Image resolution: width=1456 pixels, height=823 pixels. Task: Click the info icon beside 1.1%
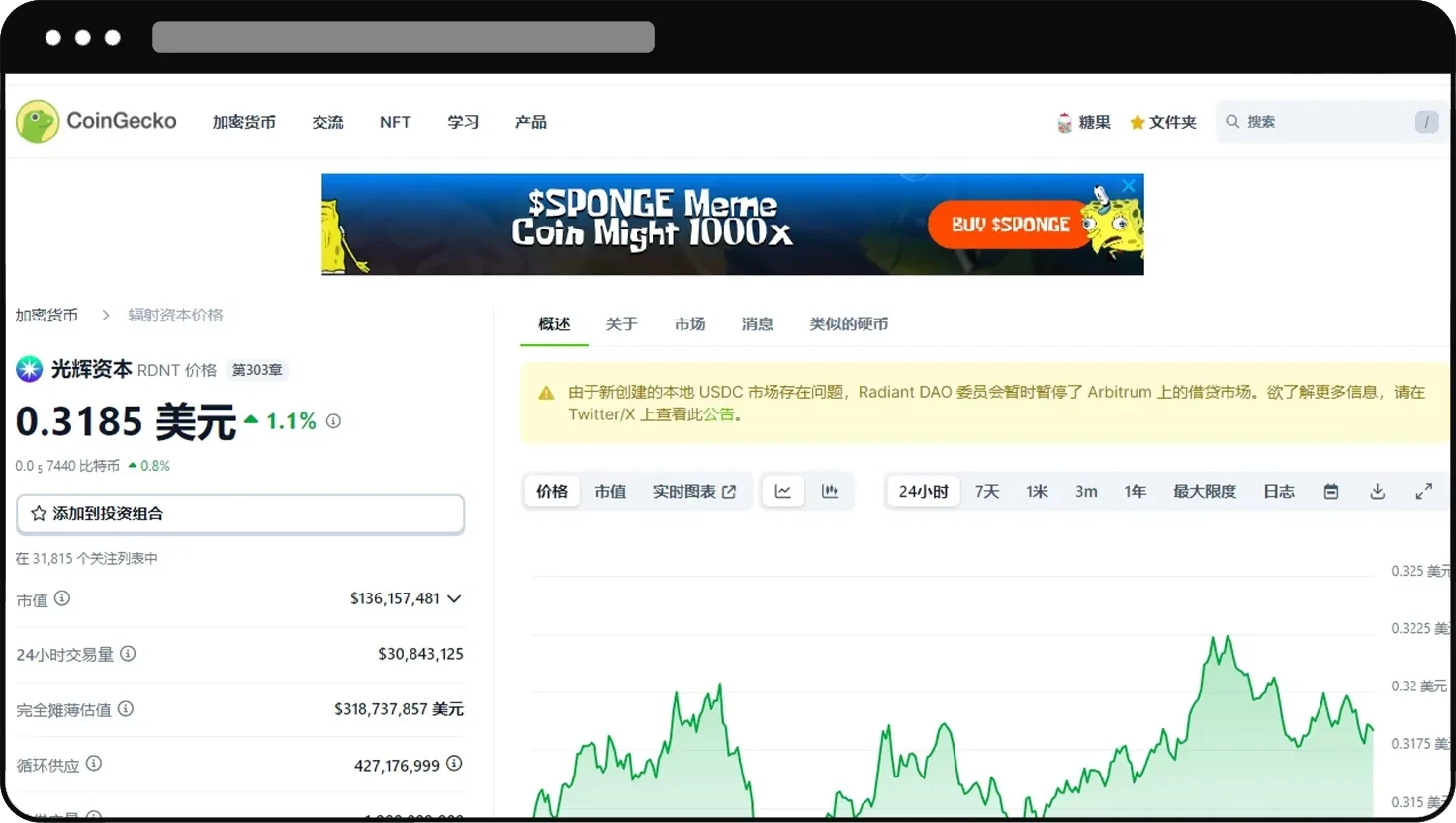click(334, 421)
